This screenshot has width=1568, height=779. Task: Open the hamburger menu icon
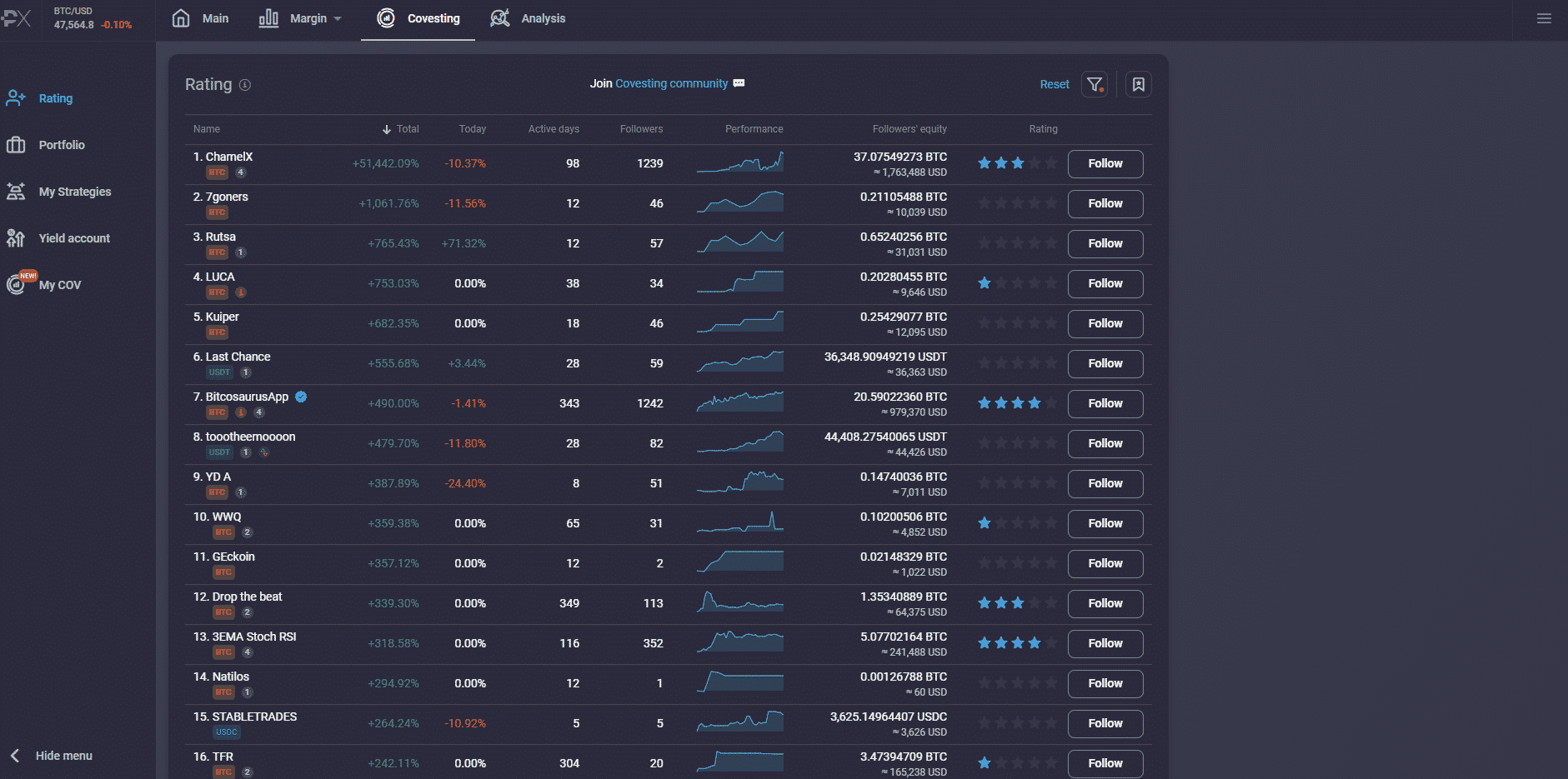click(1544, 18)
